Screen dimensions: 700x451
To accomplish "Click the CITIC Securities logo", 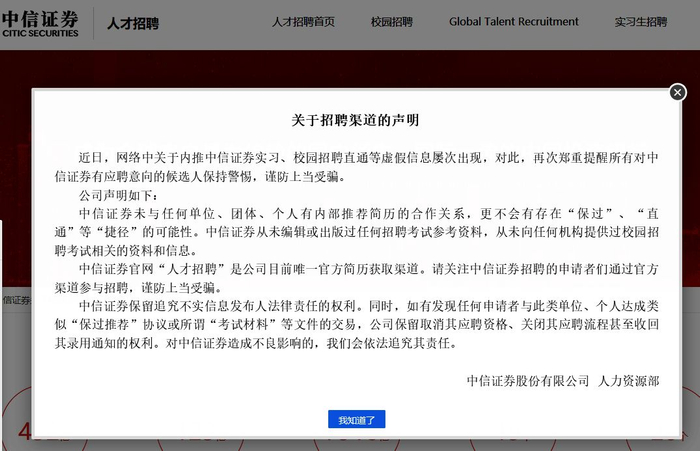I will click(x=40, y=24).
